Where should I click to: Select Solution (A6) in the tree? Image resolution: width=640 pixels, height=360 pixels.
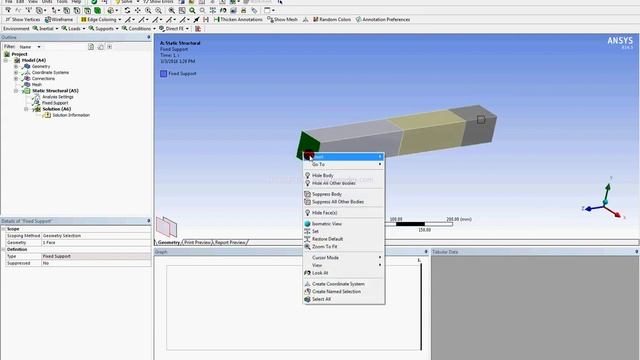(x=56, y=109)
